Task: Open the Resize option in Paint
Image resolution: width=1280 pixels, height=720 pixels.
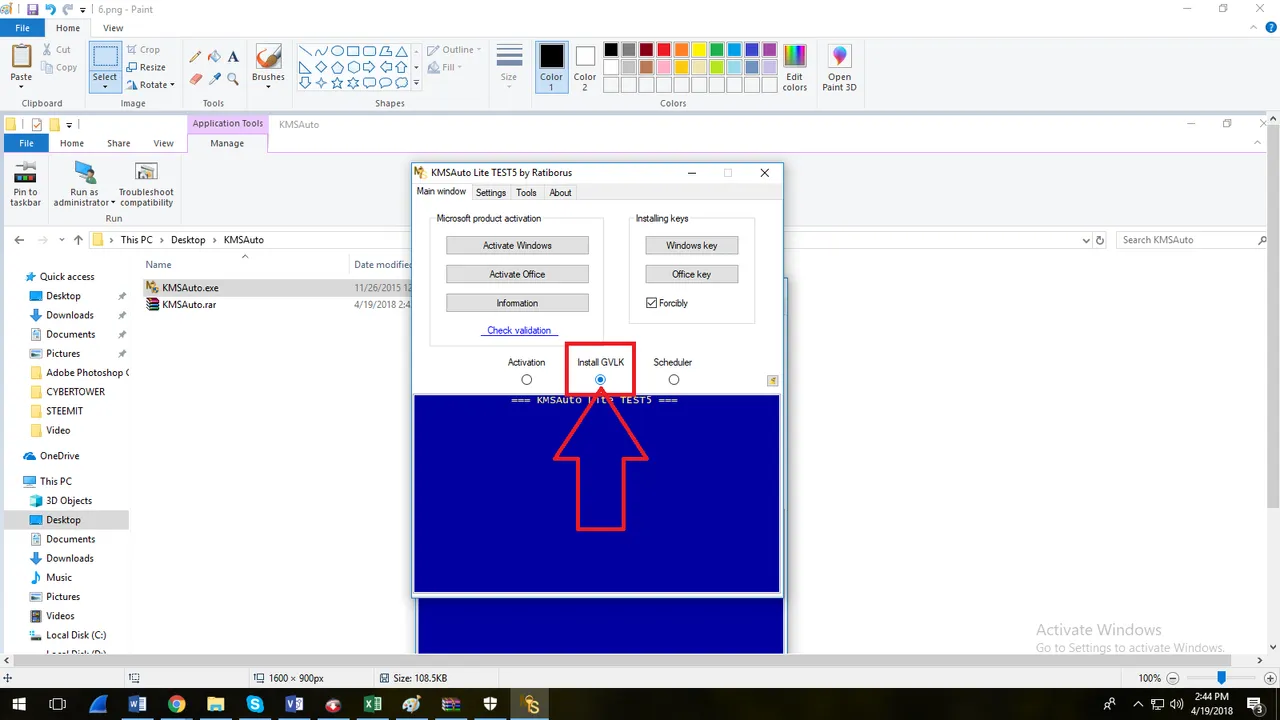Action: point(146,67)
